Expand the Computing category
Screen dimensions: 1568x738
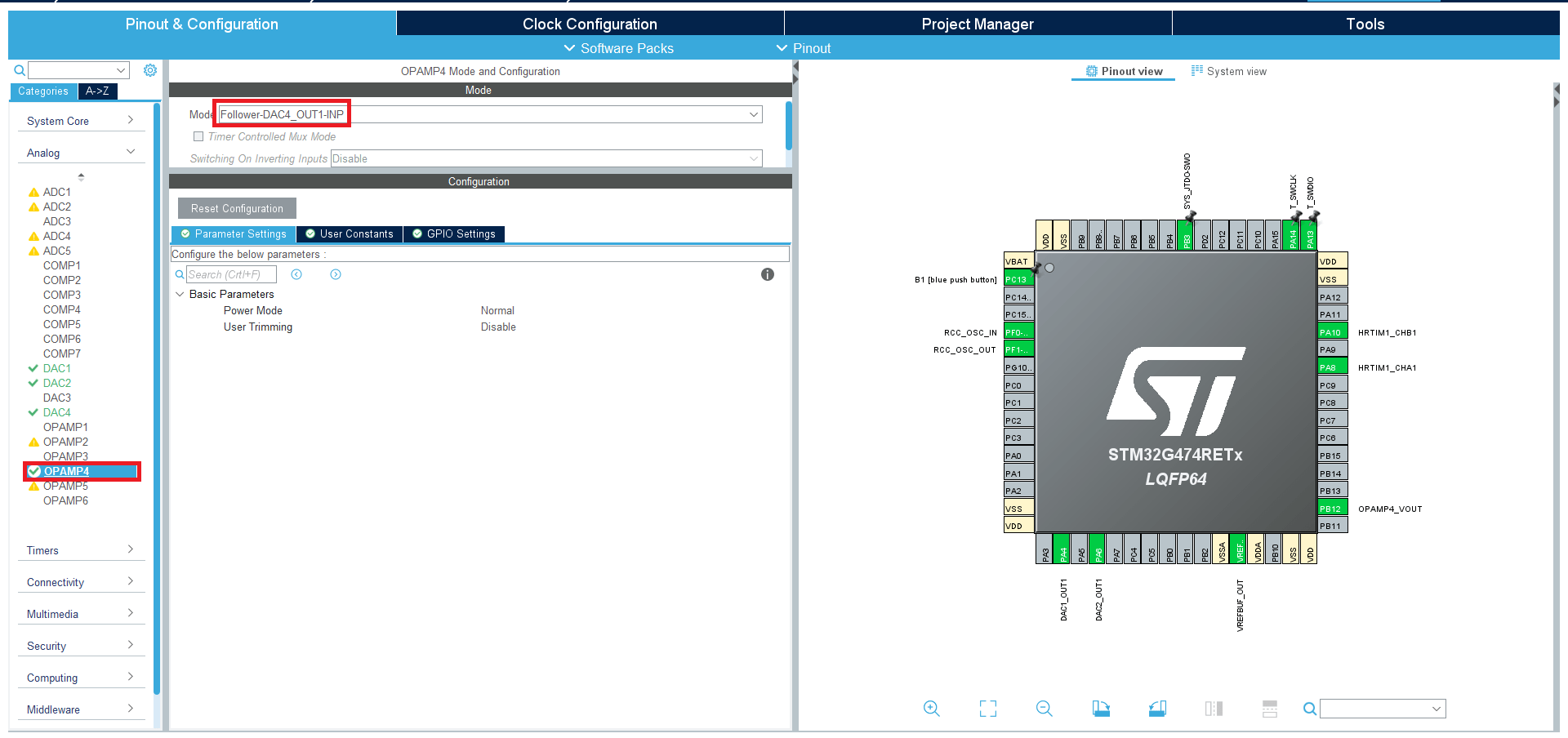[81, 678]
